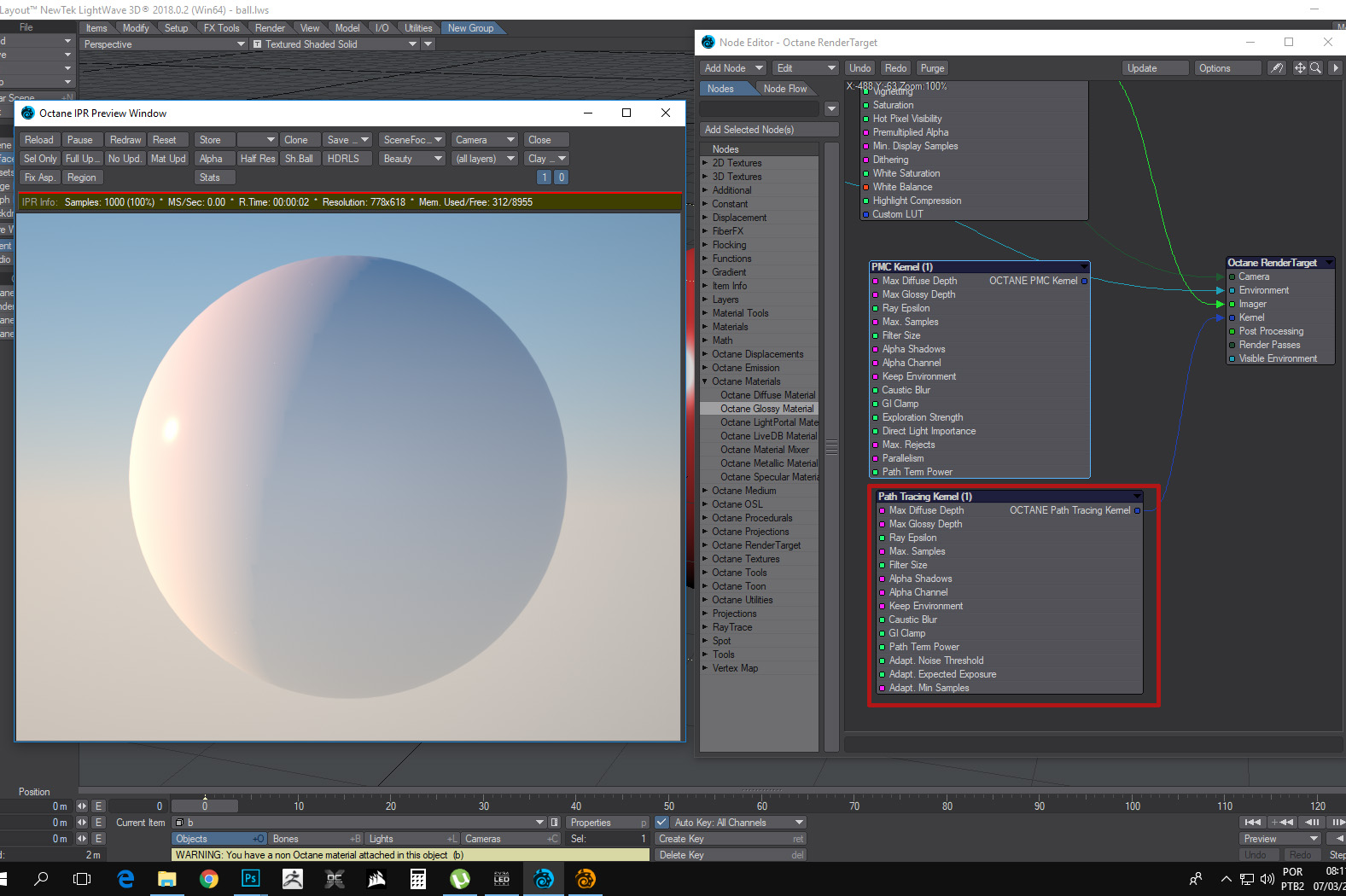This screenshot has height=896, width=1346.
Task: Open the Beauty pass dropdown
Action: (414, 159)
